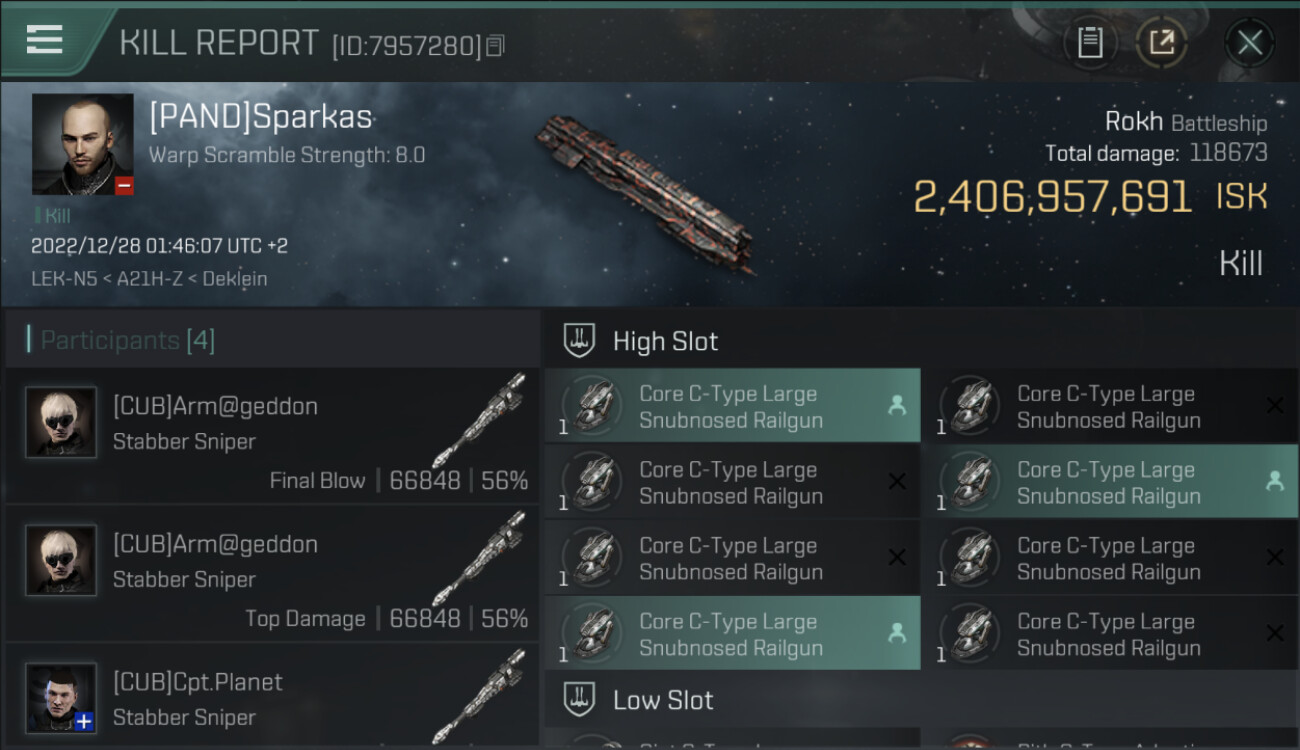Image resolution: width=1300 pixels, height=750 pixels.
Task: Click Final Blow Arm@geddon portrait
Action: pos(61,423)
